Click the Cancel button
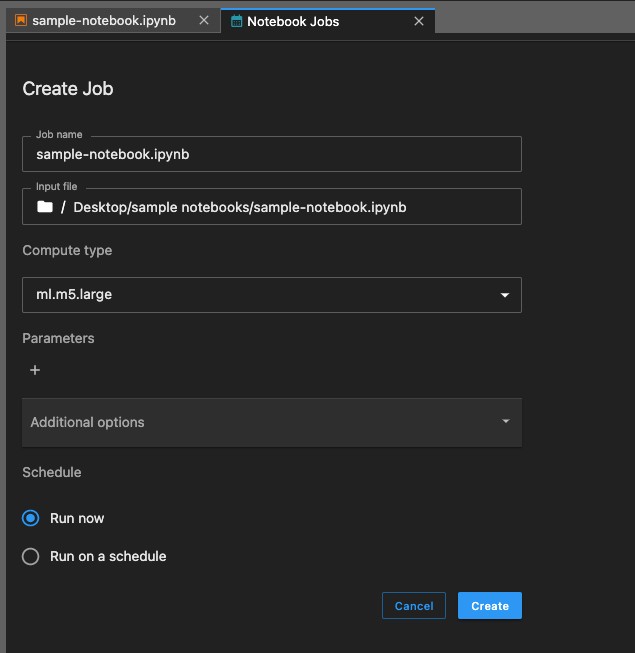The image size is (635, 653). [414, 606]
